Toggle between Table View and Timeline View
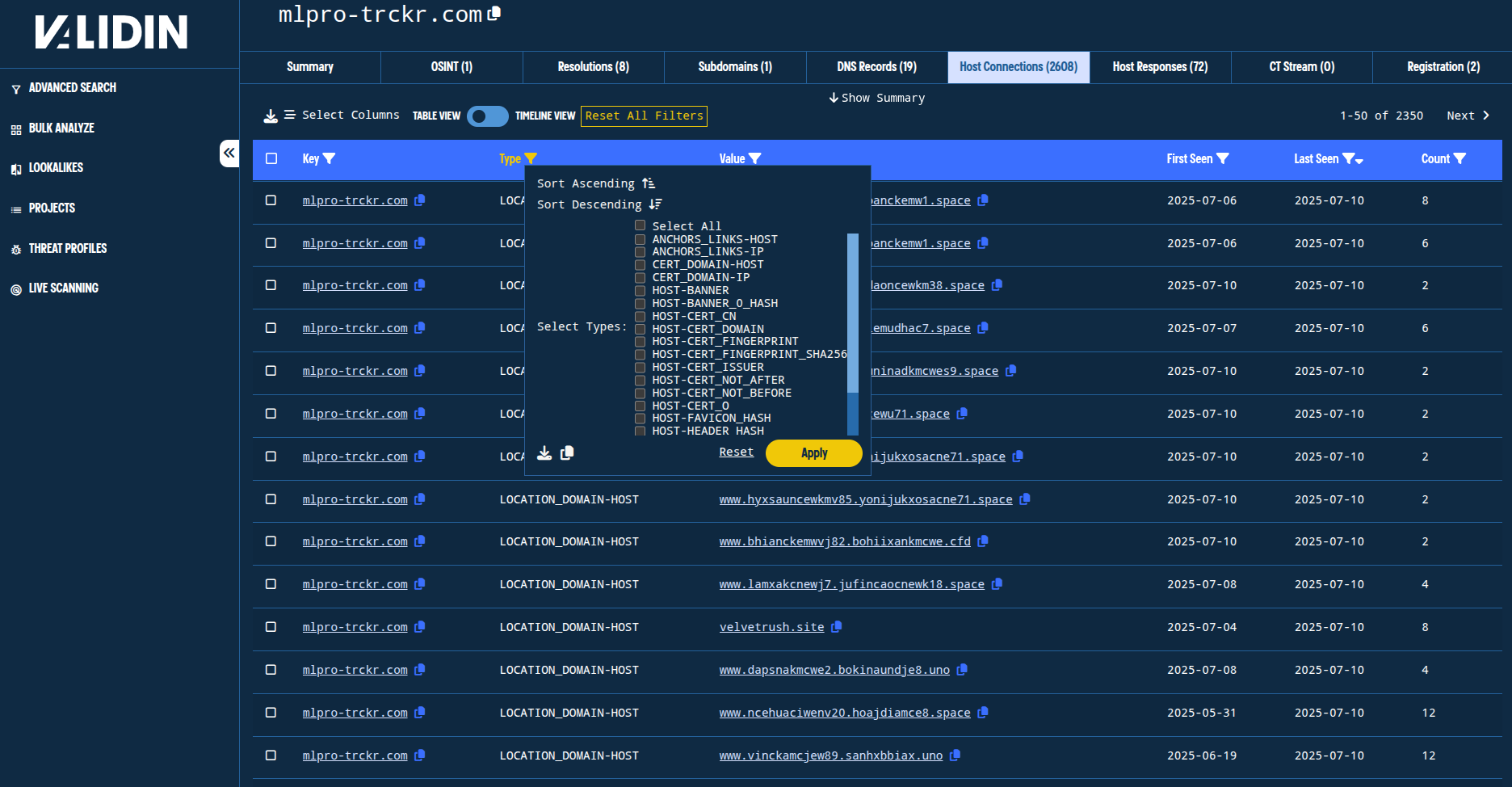Screen dimensions: 1512x787 (488, 116)
